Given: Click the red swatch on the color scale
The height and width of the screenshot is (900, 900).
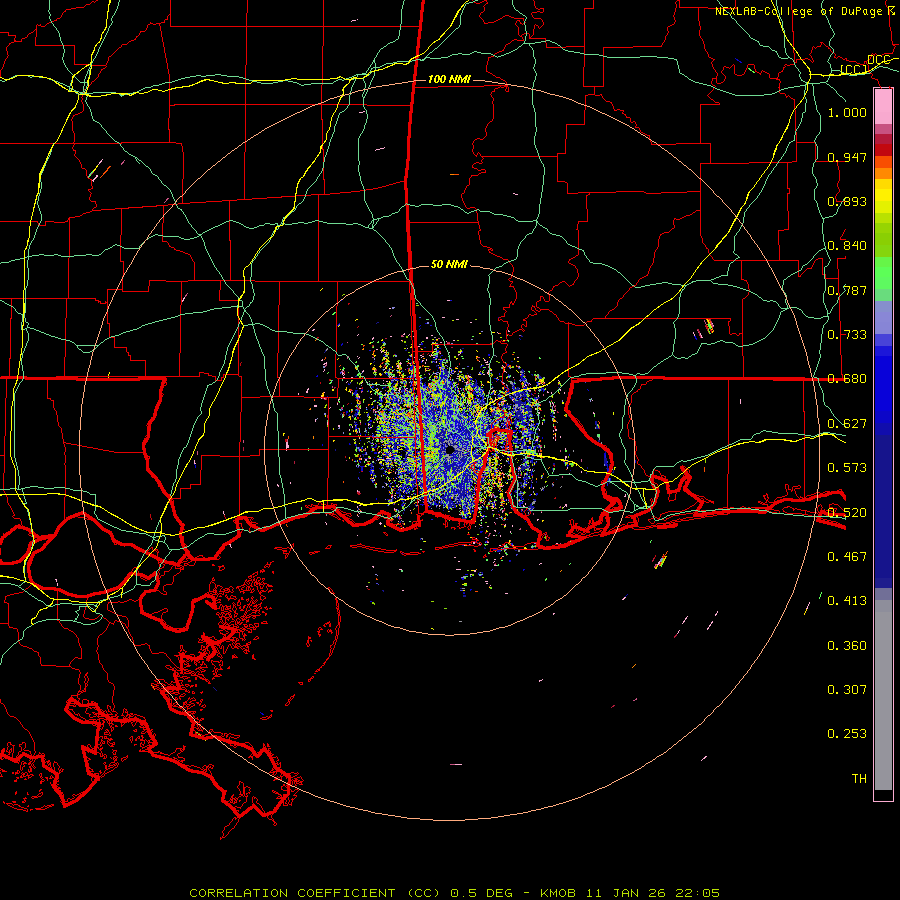Looking at the screenshot, I should coord(883,150).
